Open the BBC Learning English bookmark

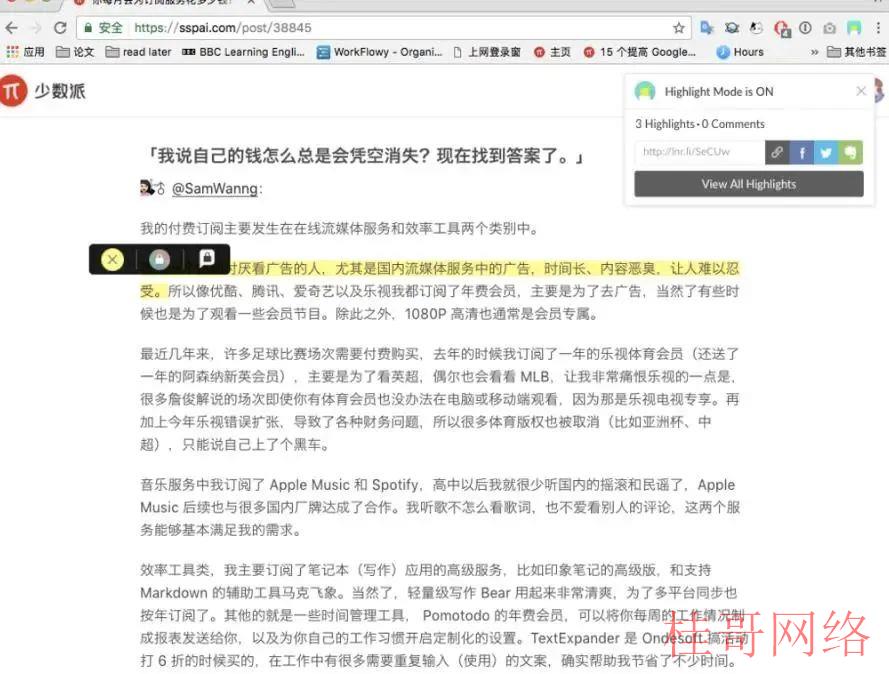click(x=243, y=52)
